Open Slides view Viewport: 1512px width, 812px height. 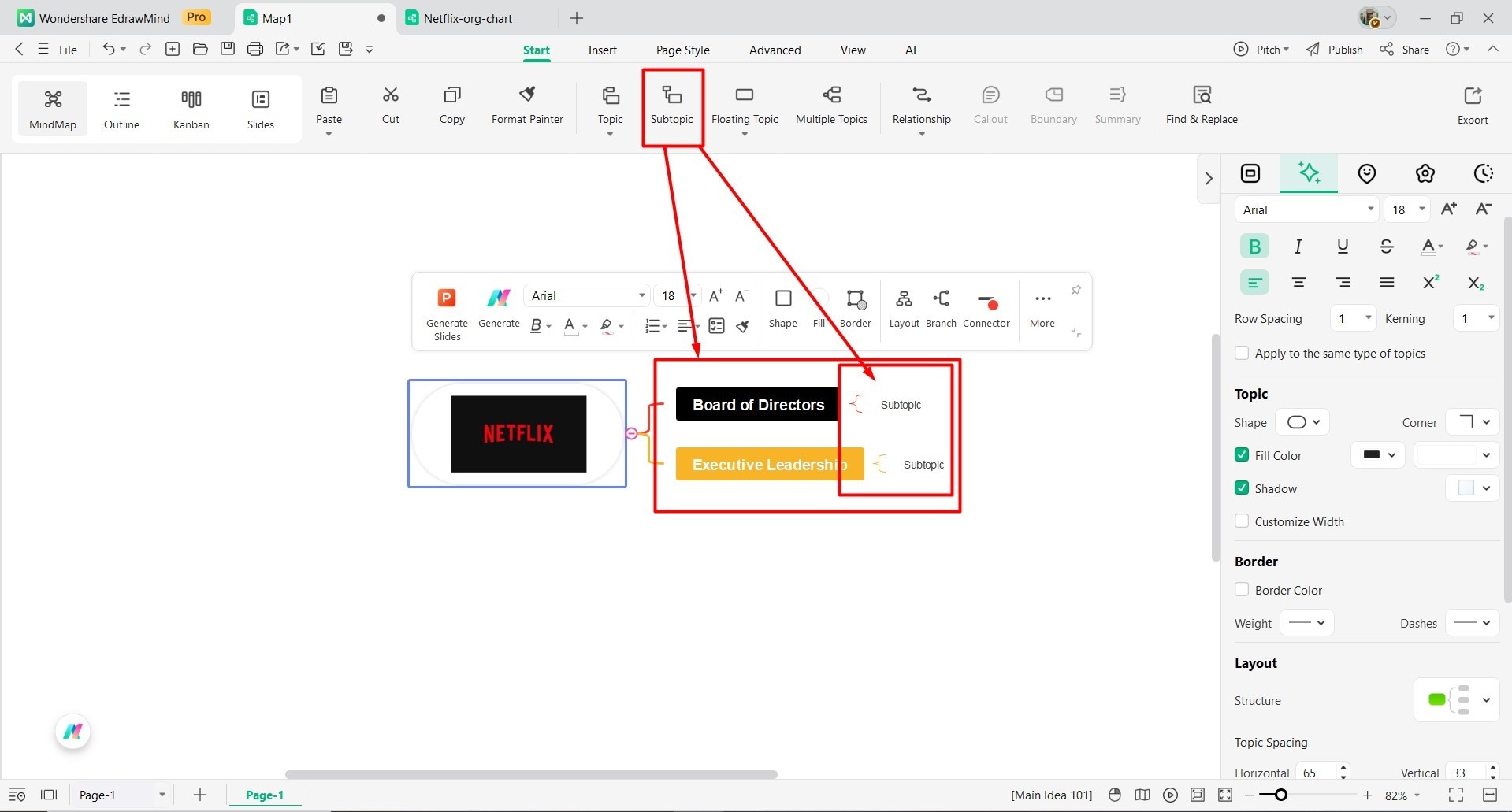coord(261,109)
